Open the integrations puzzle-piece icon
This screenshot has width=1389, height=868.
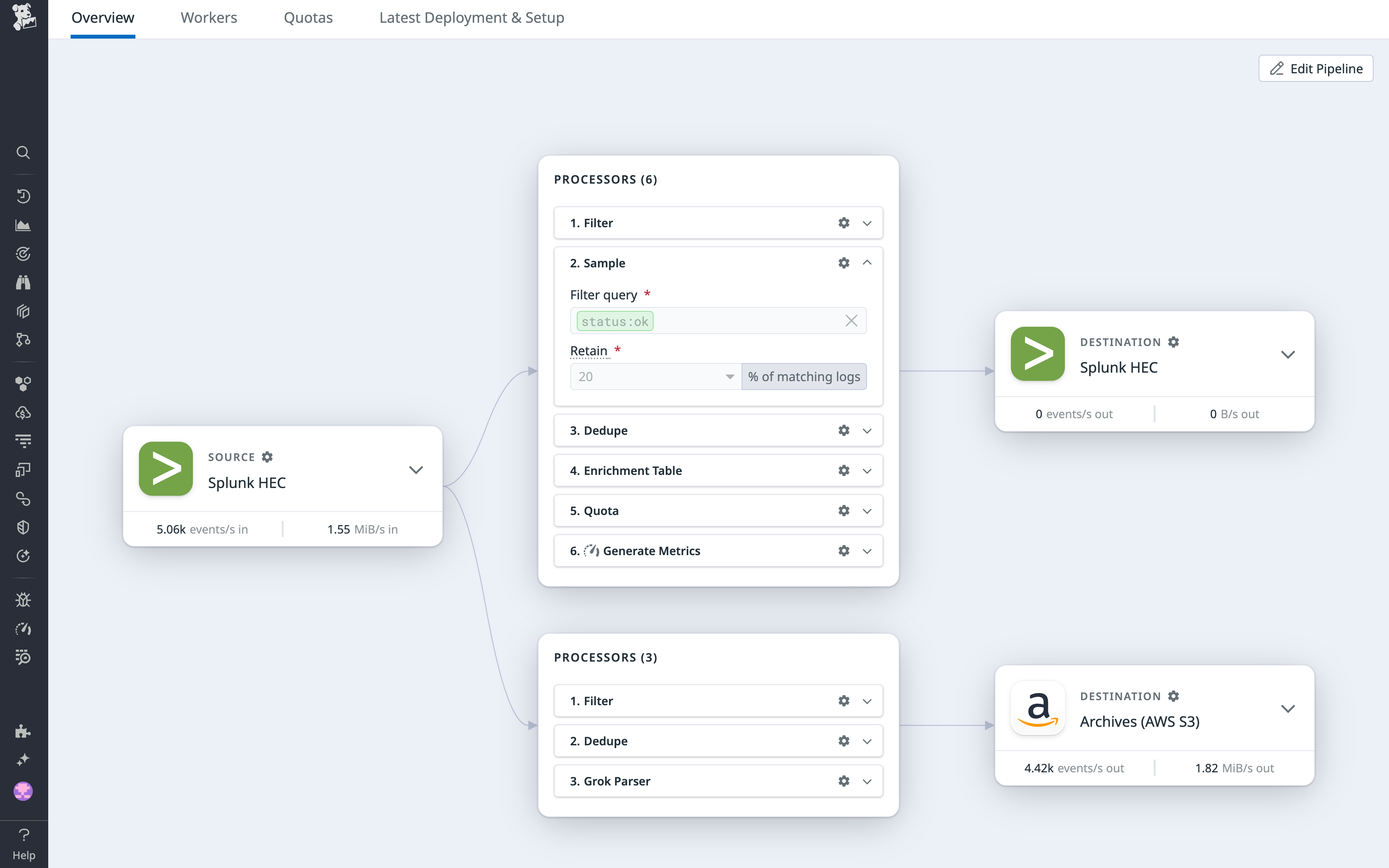pyautogui.click(x=24, y=731)
